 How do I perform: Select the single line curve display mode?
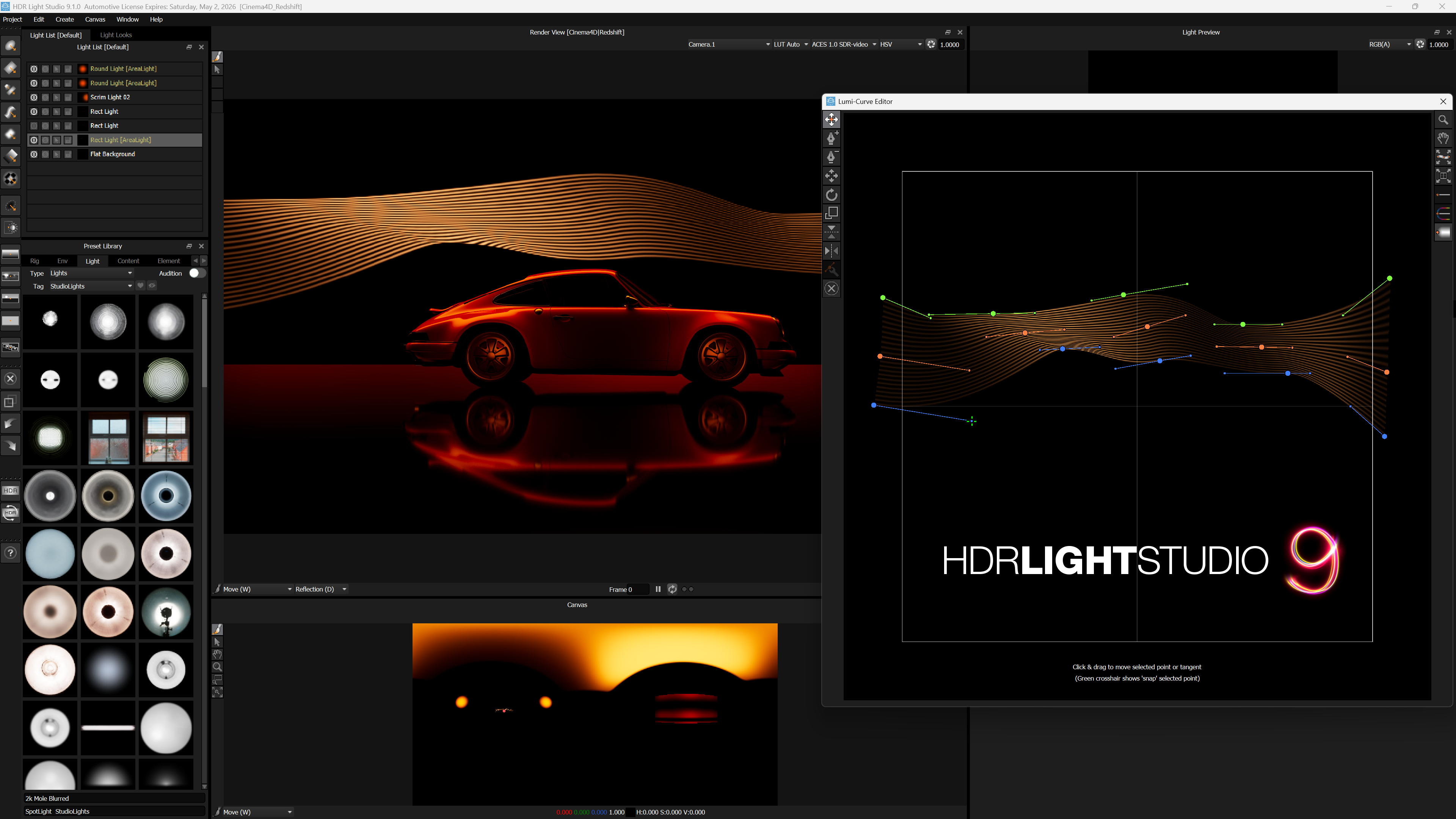1443,195
